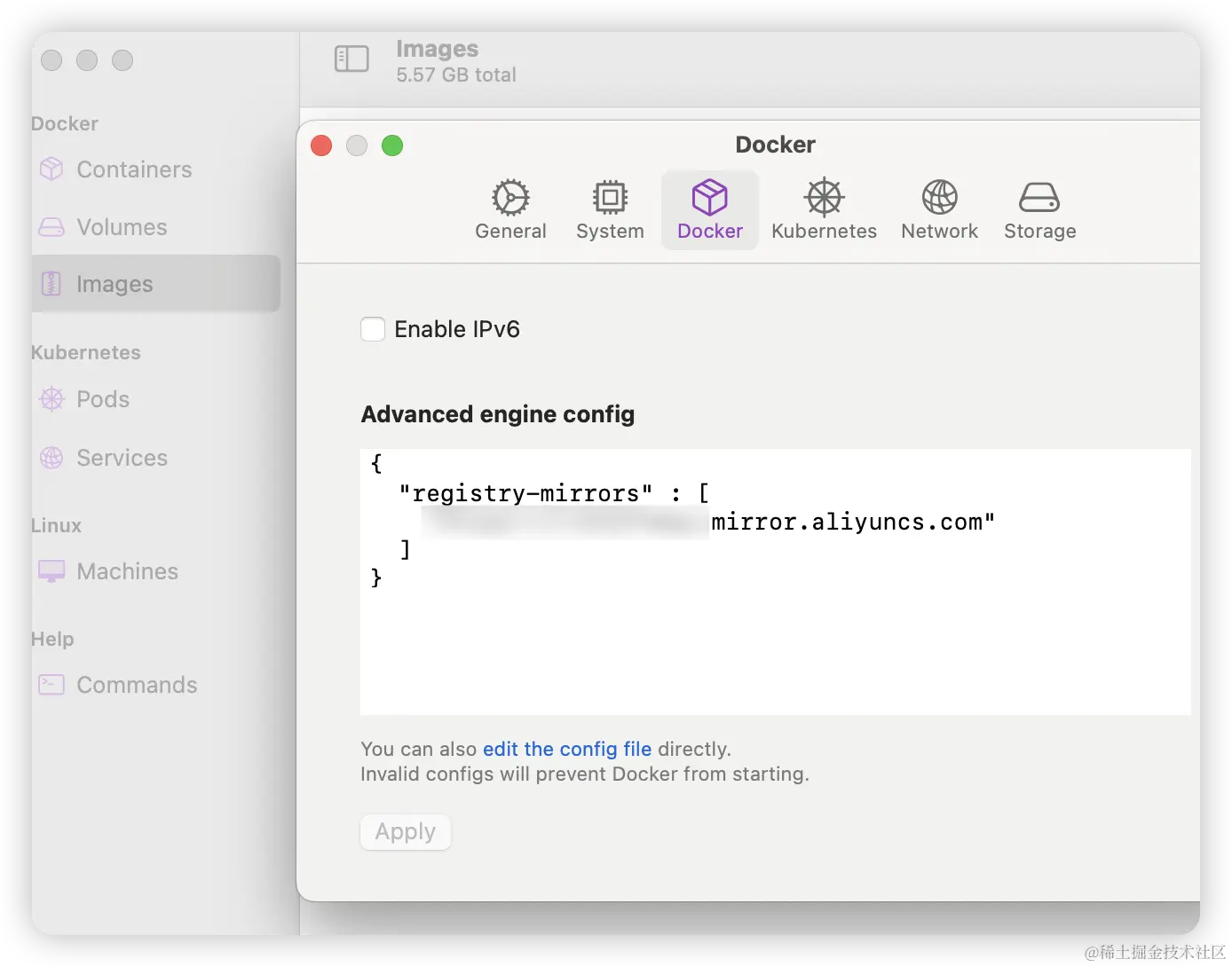Click the Containers cube icon in sidebar
The width and height of the screenshot is (1232, 967).
(x=51, y=169)
